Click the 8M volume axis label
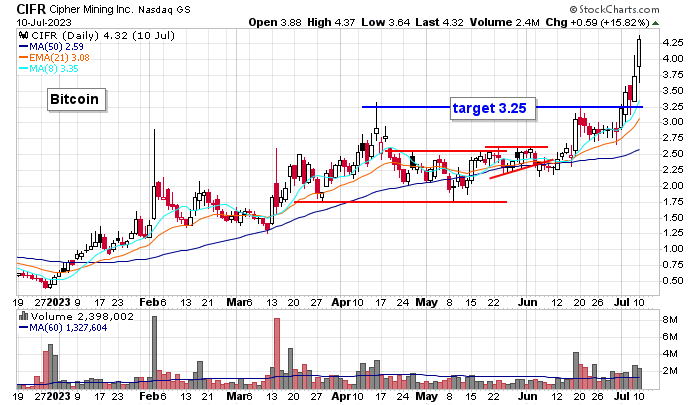Image resolution: width=700 pixels, height=405 pixels. click(671, 320)
